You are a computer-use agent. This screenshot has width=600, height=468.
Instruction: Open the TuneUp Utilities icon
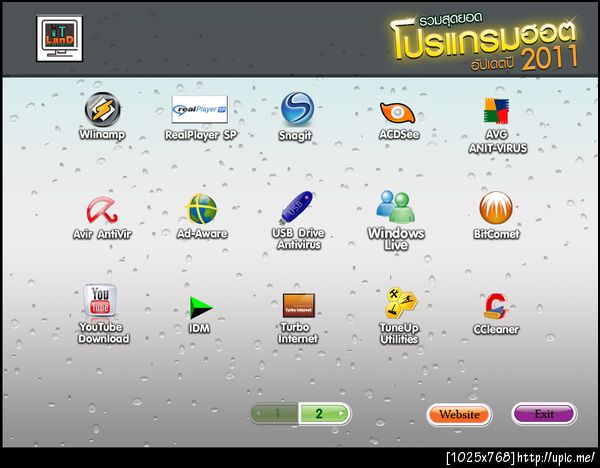(x=400, y=303)
